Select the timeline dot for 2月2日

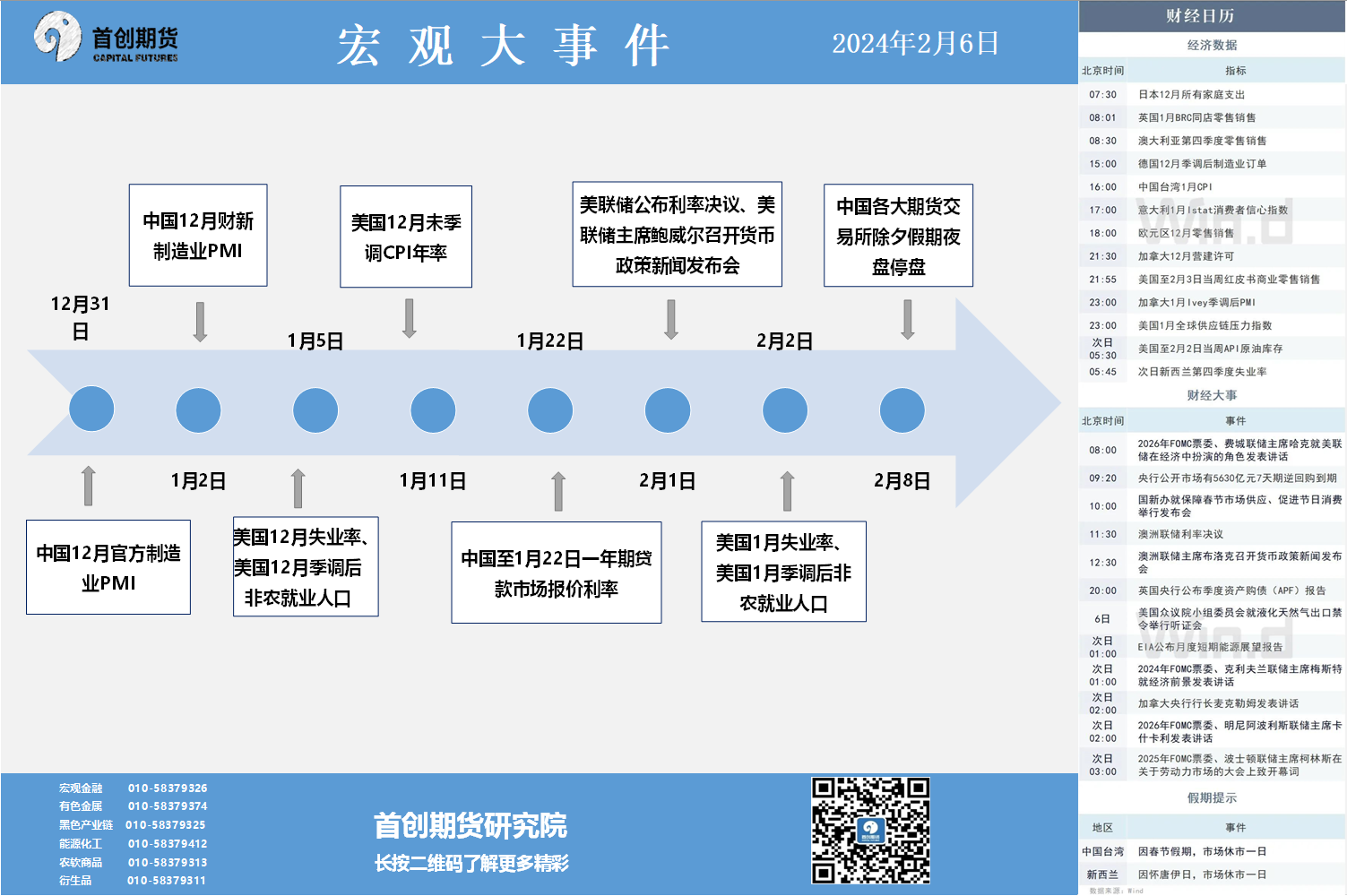point(785,410)
